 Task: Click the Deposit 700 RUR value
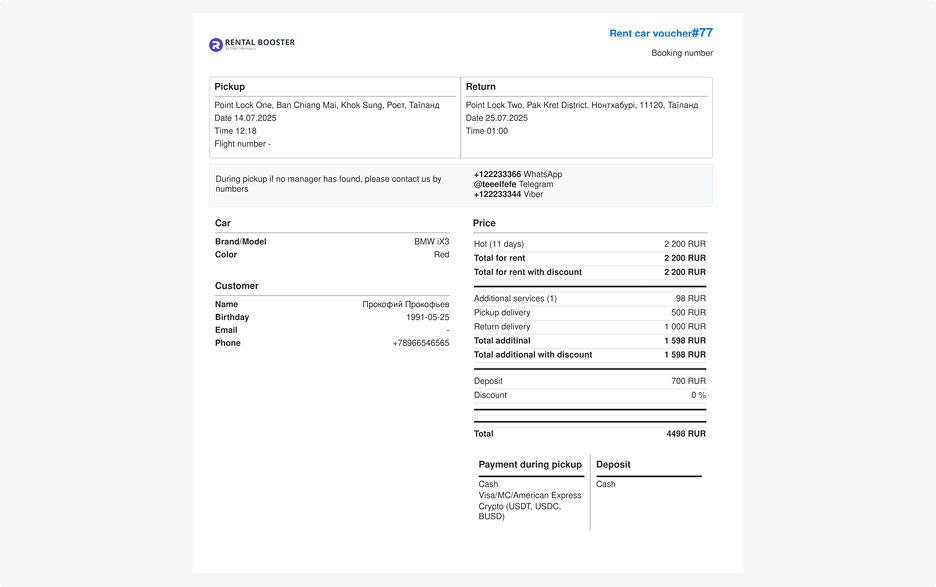688,381
